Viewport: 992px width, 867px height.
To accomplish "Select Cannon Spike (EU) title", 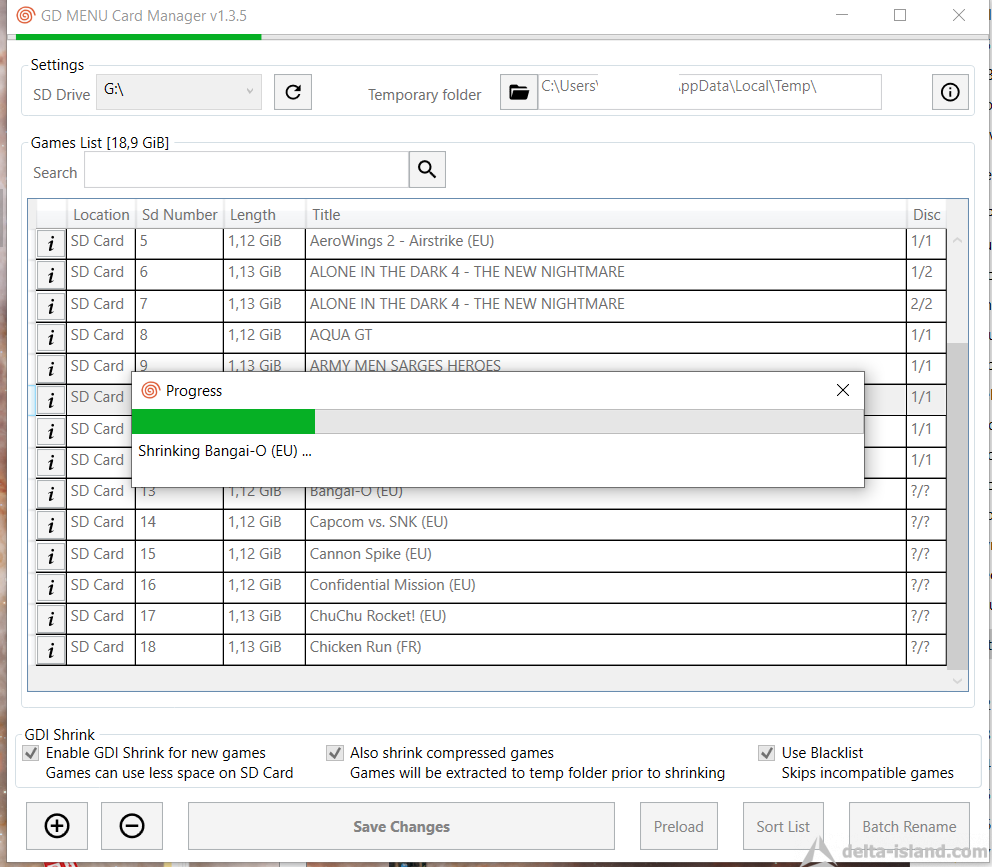I will point(371,554).
